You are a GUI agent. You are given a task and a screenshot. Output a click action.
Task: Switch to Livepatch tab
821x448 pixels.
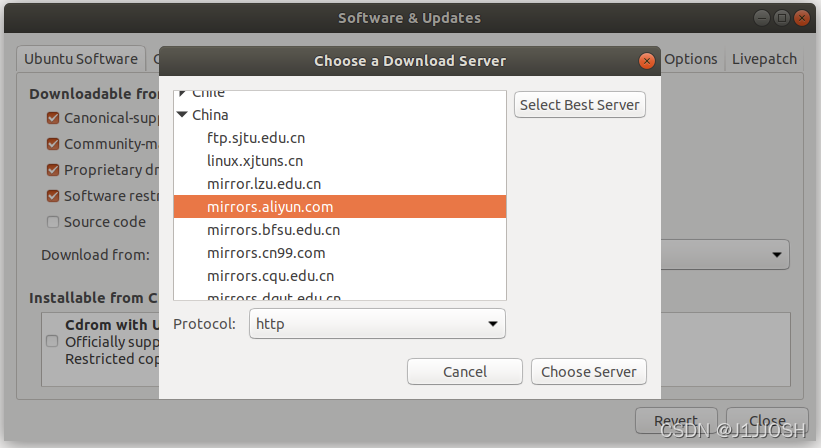point(764,59)
